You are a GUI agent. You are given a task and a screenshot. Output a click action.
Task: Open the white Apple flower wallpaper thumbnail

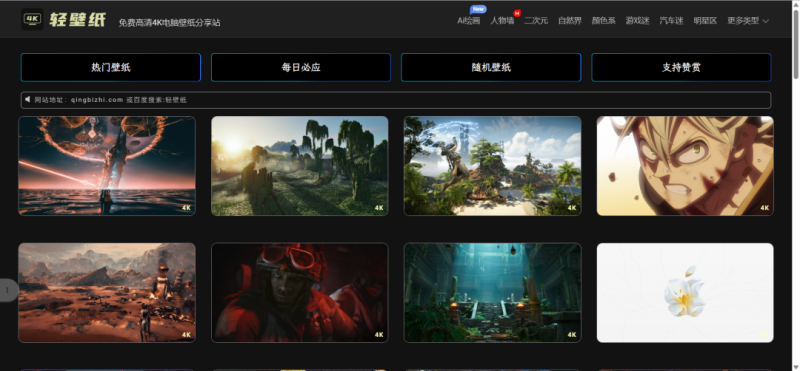click(685, 292)
